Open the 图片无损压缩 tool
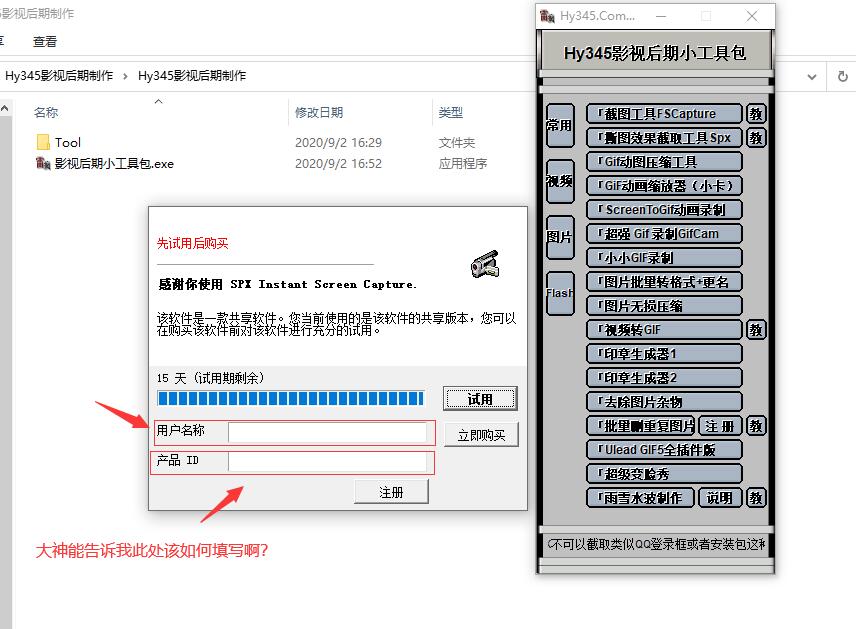 coord(664,306)
